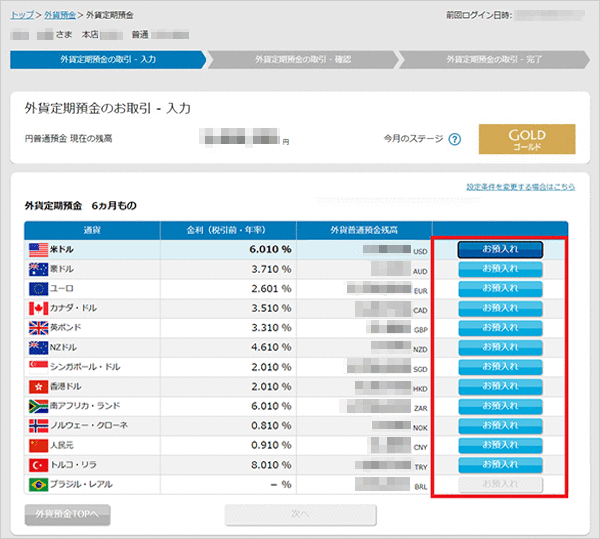The image size is (600, 539).
Task: Click the Chinese flag icon in the 人民元 row
Action: [x=38, y=445]
